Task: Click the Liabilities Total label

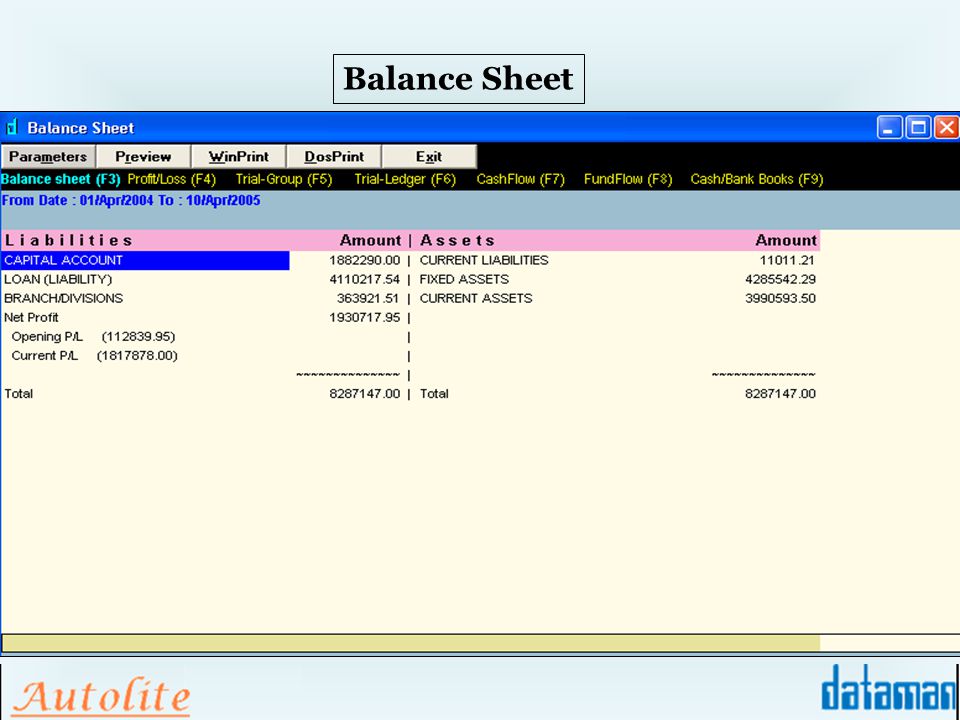Action: [x=18, y=394]
